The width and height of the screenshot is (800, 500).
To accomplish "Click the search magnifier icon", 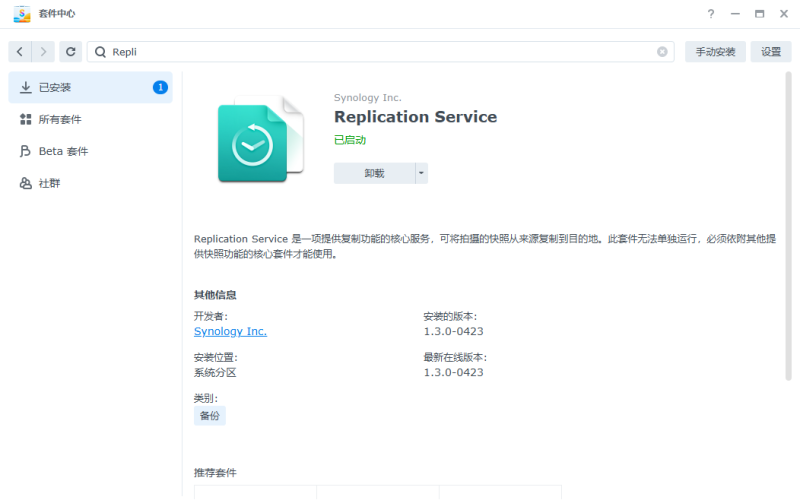I will 101,52.
